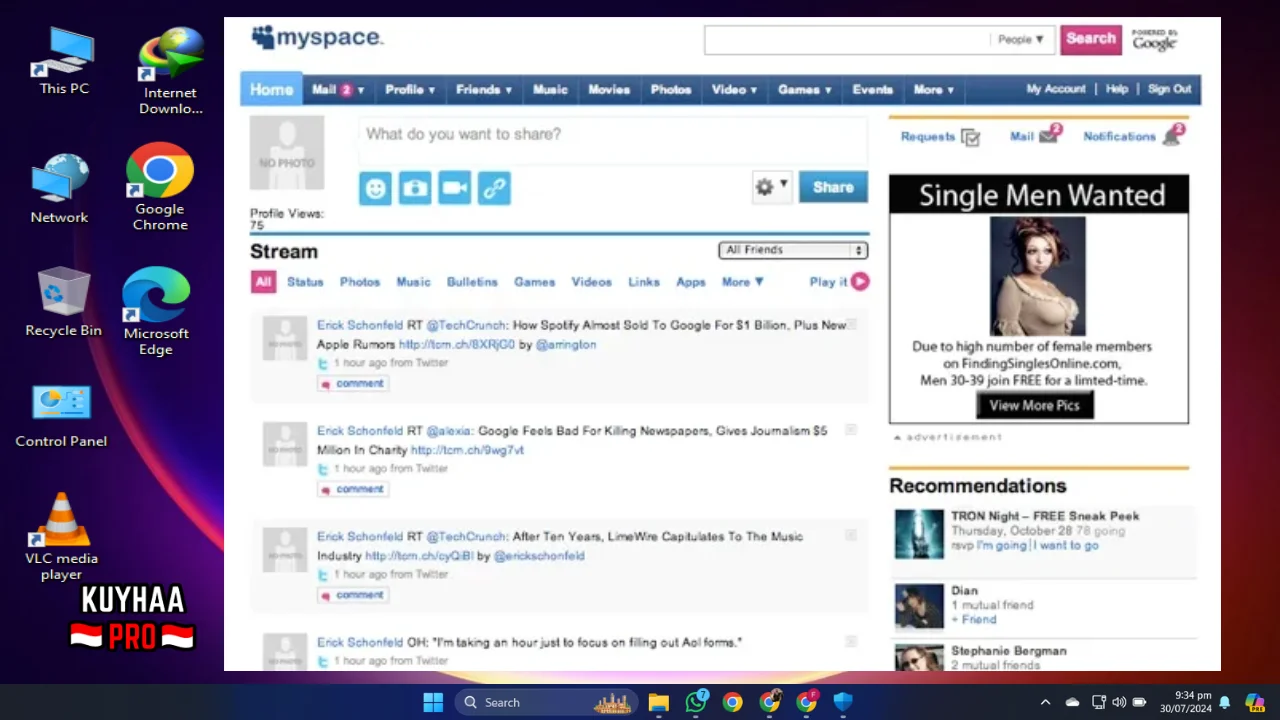Screen dimensions: 1280x720
Task: Click I'm going for TRON Night
Action: 1002,546
